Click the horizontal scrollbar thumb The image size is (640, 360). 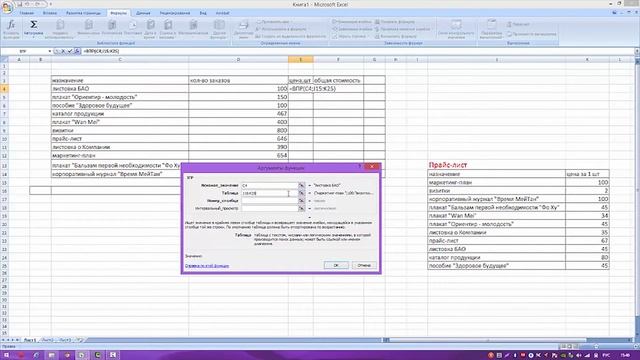click(x=488, y=340)
